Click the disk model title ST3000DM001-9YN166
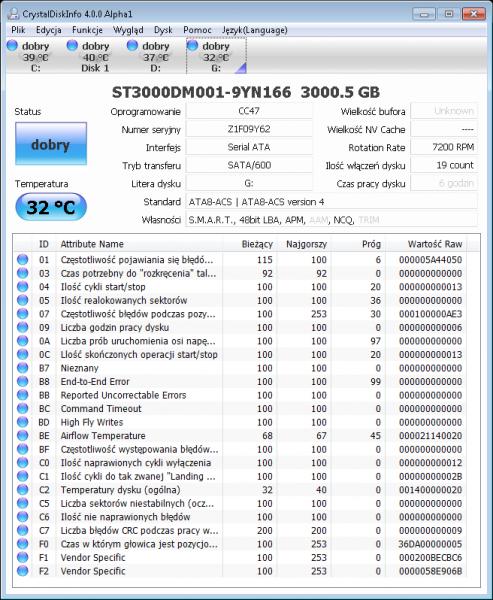 [201, 92]
